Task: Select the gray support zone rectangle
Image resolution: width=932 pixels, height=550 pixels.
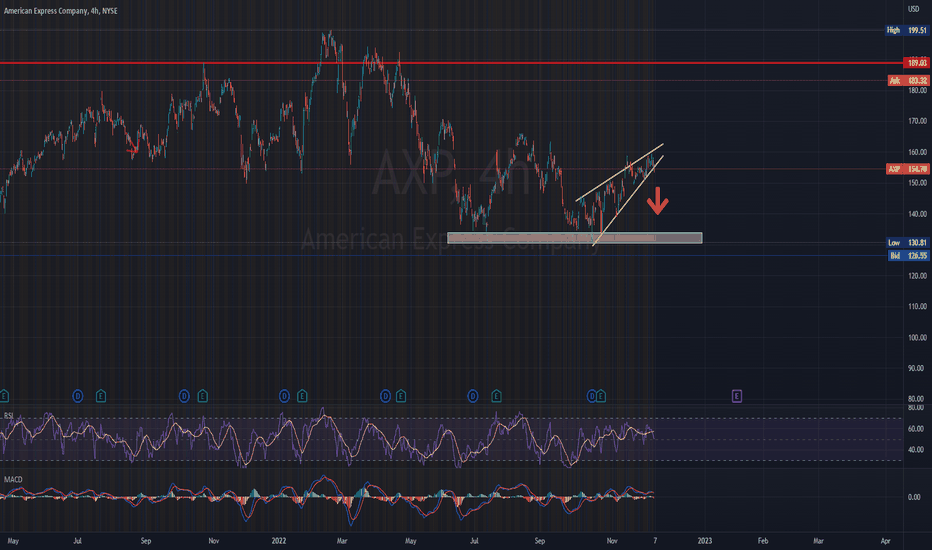Action: [x=575, y=238]
